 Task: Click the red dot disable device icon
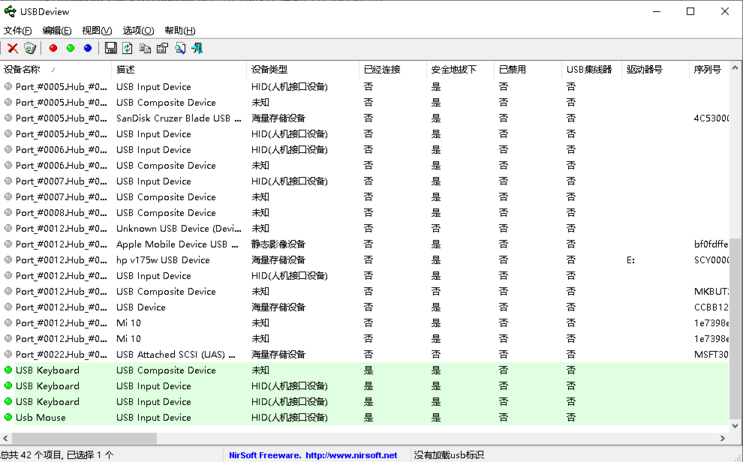(x=53, y=48)
